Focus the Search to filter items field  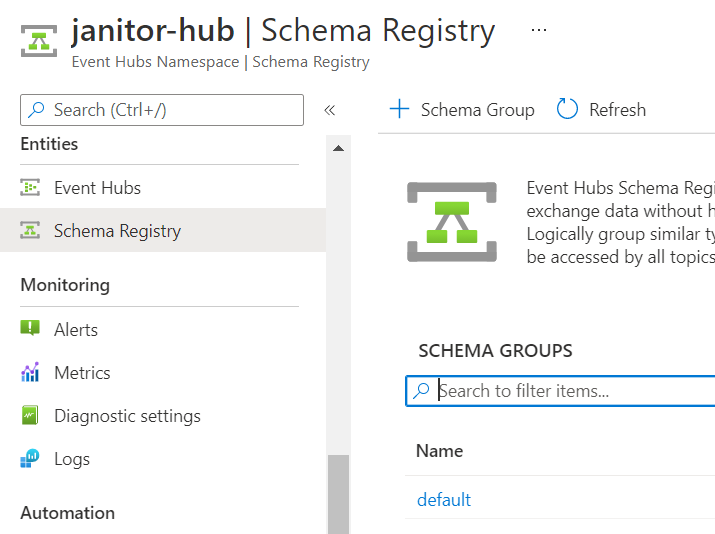[x=560, y=391]
